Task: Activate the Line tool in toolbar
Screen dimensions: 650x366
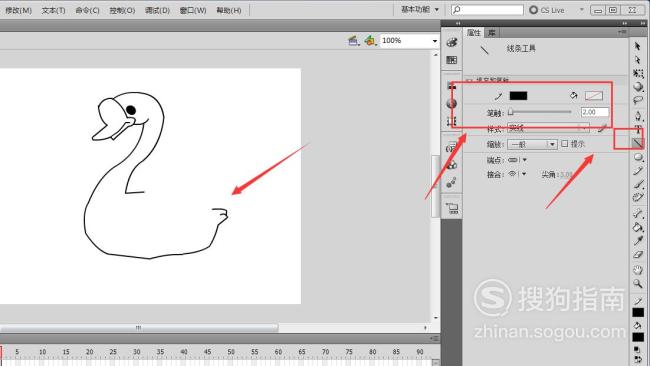Action: [638, 143]
